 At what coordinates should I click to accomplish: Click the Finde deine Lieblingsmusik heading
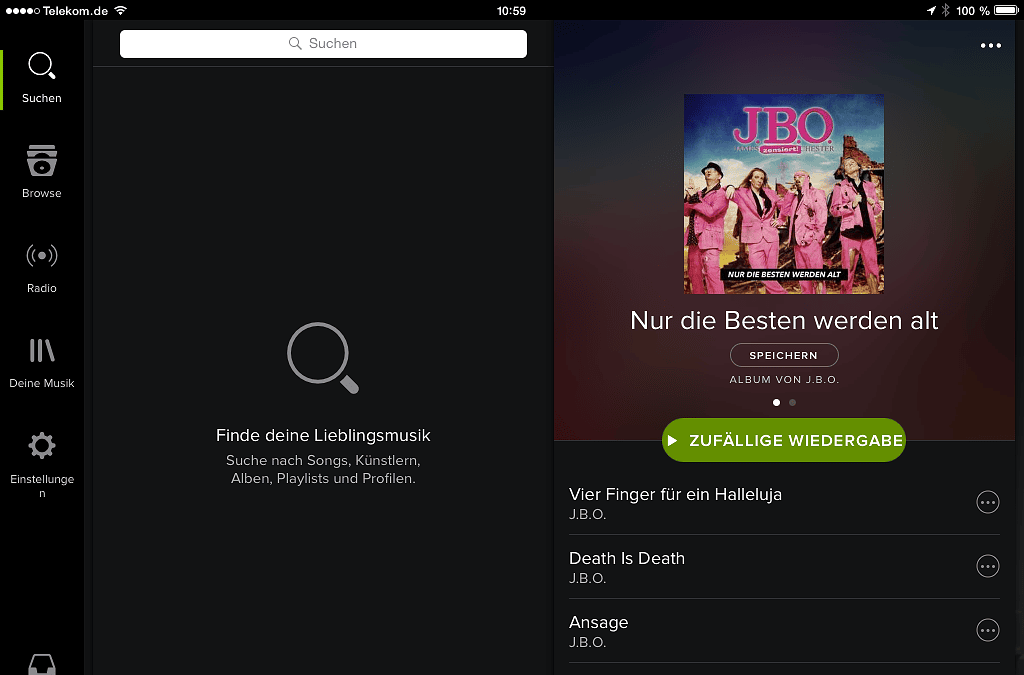[x=323, y=435]
